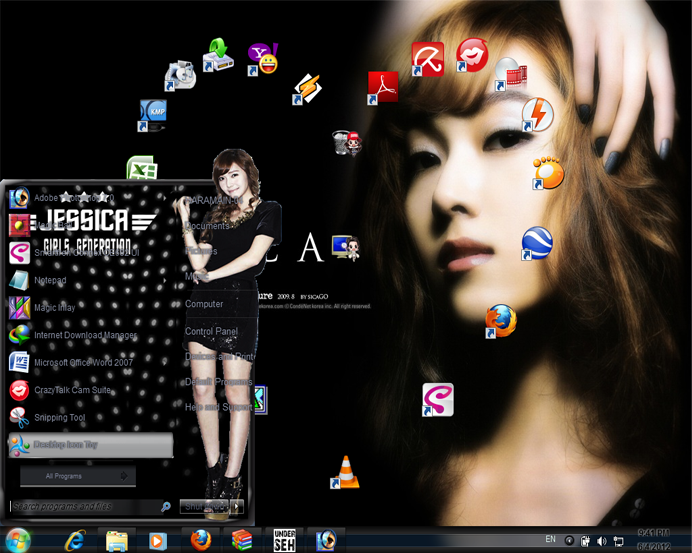Expand Microsoft Office Word 2007 jump list arrow
The height and width of the screenshot is (553, 692).
coord(165,362)
